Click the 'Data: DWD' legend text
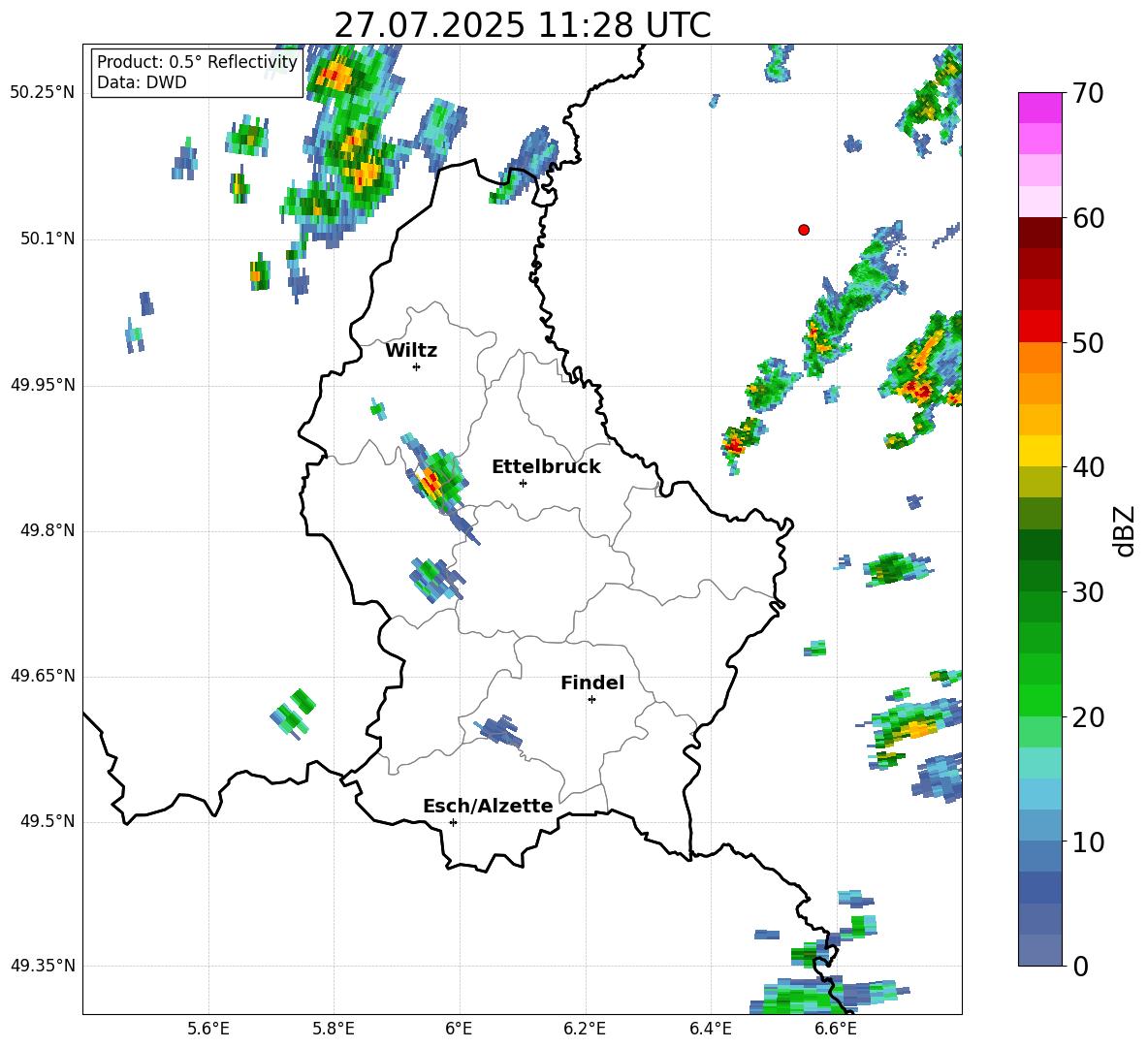This screenshot has height=1048, width=1148. point(142,82)
